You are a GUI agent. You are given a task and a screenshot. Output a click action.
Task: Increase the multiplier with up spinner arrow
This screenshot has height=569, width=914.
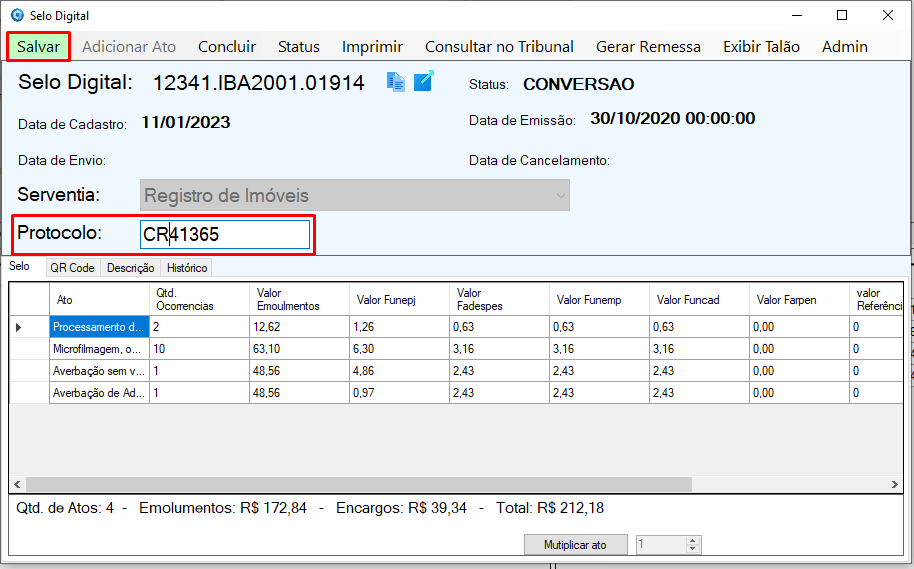692,540
